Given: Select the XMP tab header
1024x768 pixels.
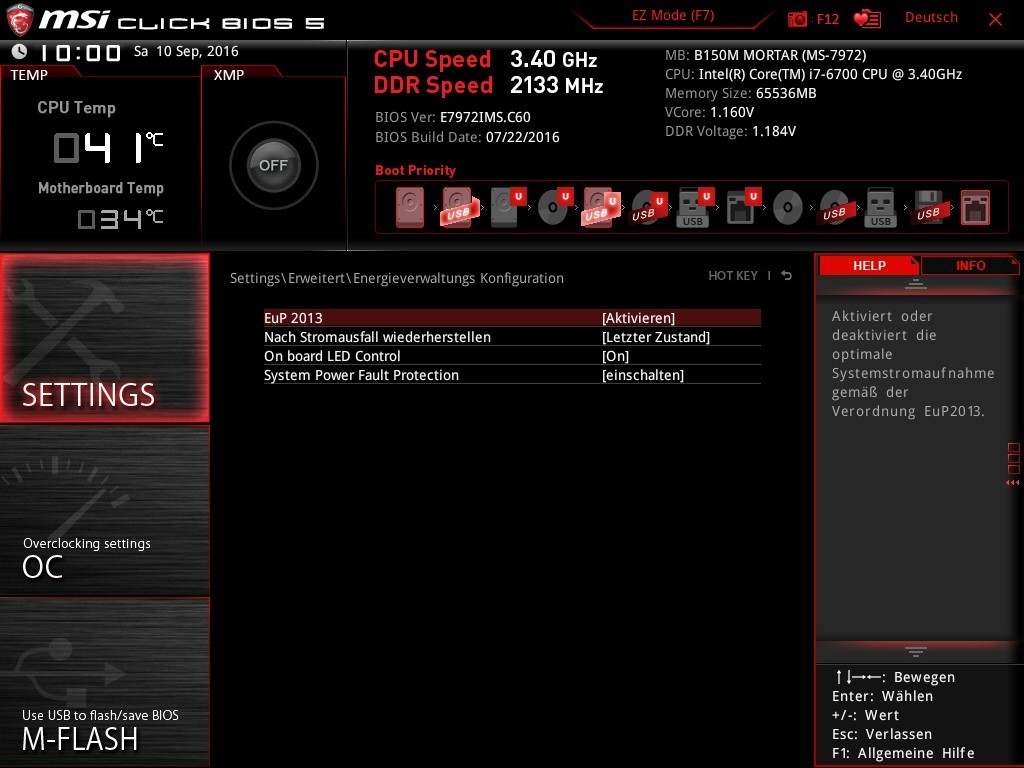Looking at the screenshot, I should 229,74.
